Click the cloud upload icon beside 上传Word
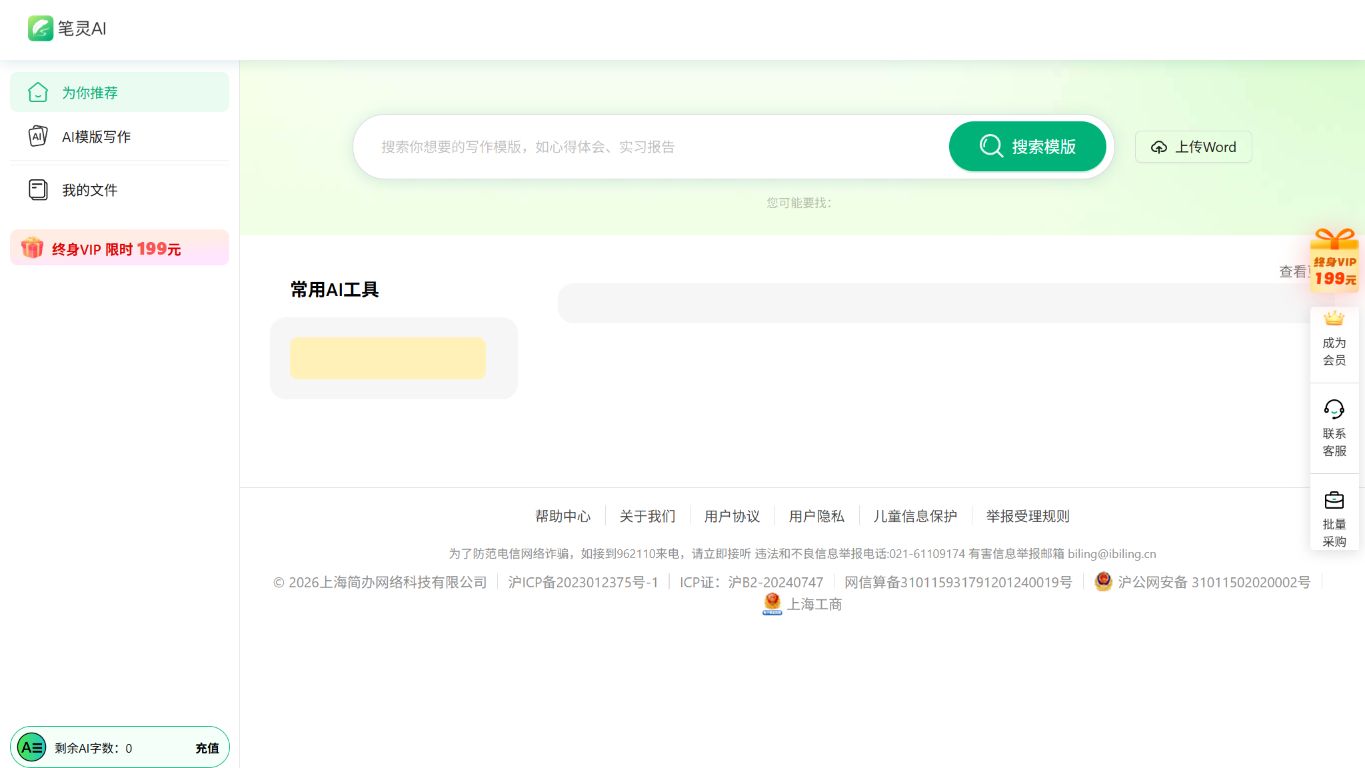This screenshot has width=1365, height=768. [x=1159, y=147]
